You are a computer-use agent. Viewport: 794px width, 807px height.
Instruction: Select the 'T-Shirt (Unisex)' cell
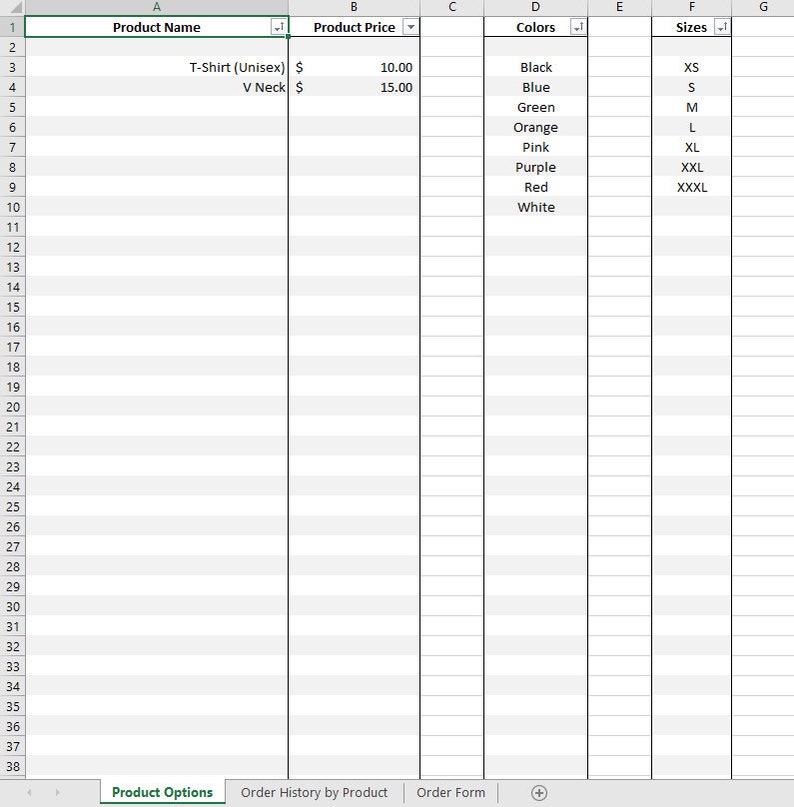pos(156,67)
